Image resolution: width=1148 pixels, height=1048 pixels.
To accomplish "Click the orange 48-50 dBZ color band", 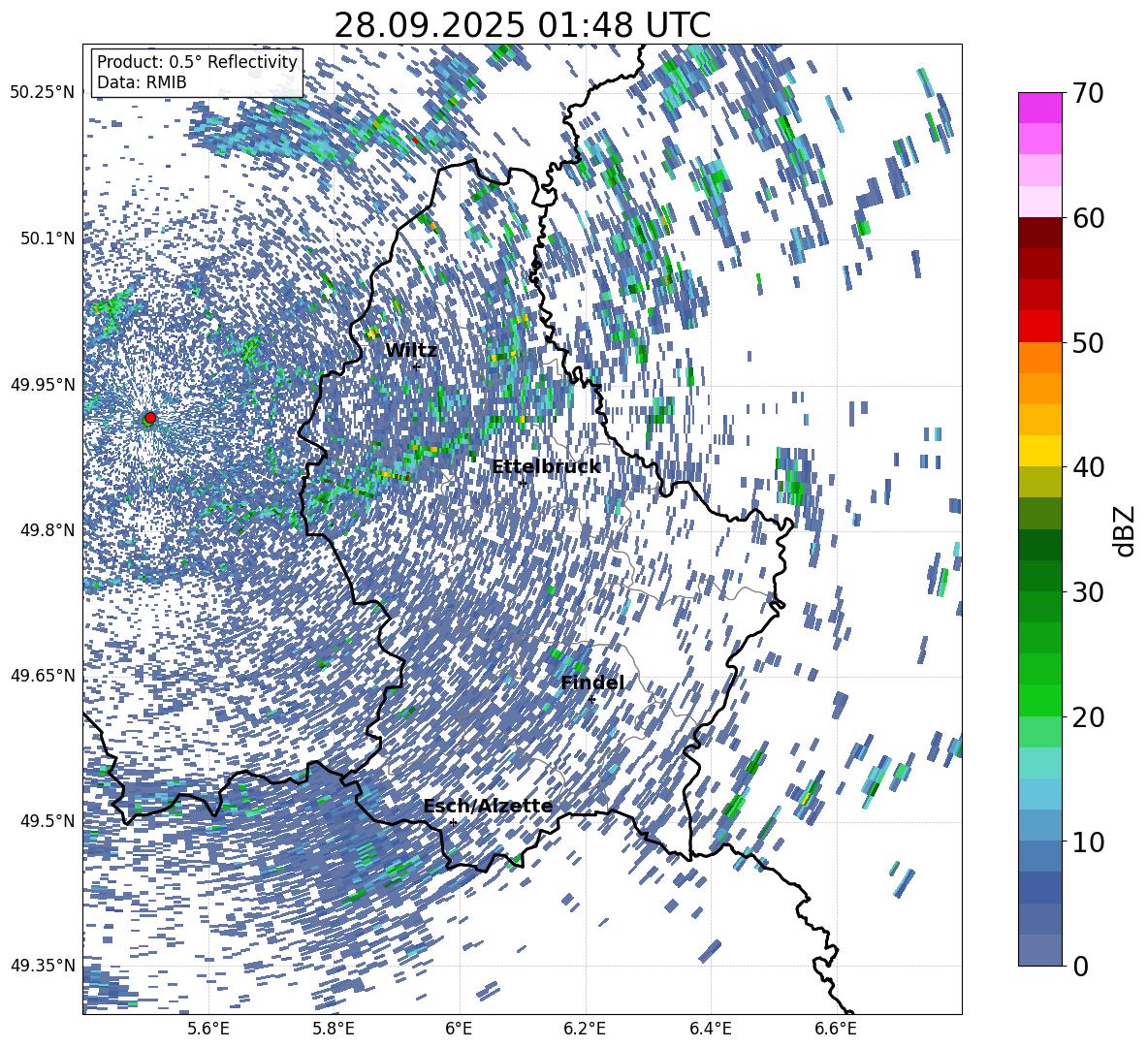I will 1039,357.
